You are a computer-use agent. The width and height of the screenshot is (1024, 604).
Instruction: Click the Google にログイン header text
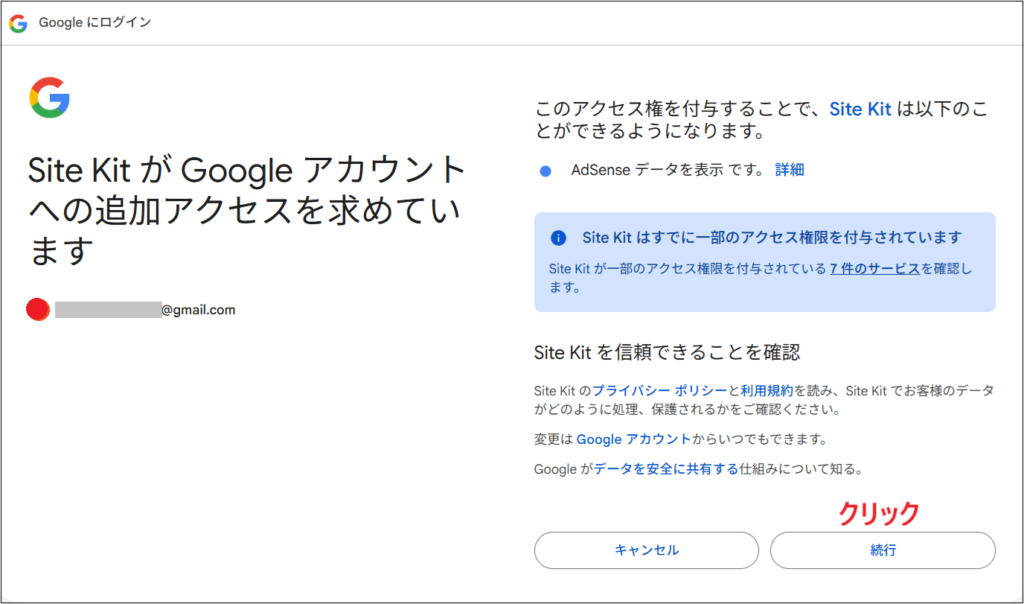[x=96, y=23]
